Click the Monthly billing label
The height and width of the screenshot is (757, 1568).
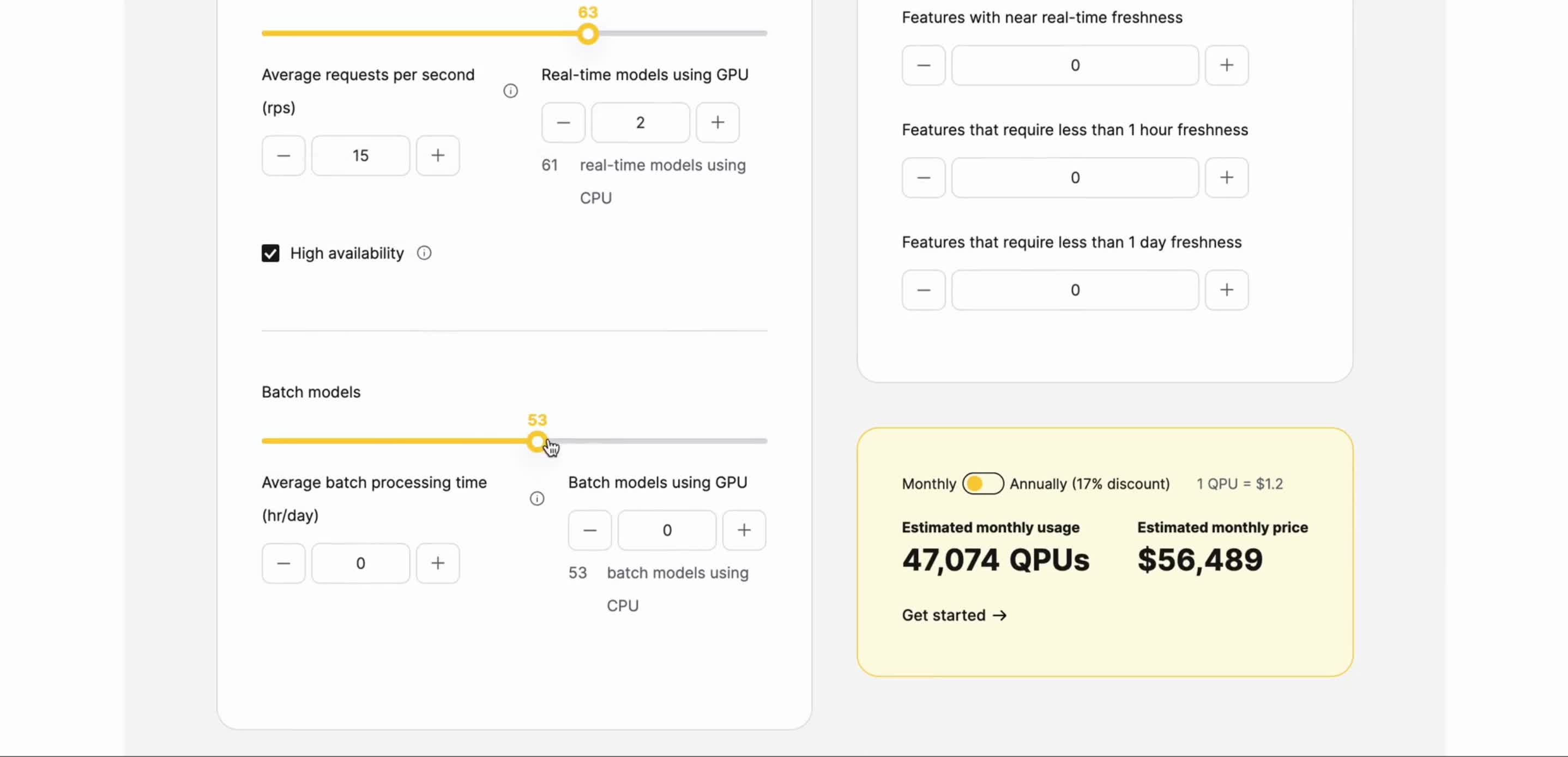(x=929, y=484)
